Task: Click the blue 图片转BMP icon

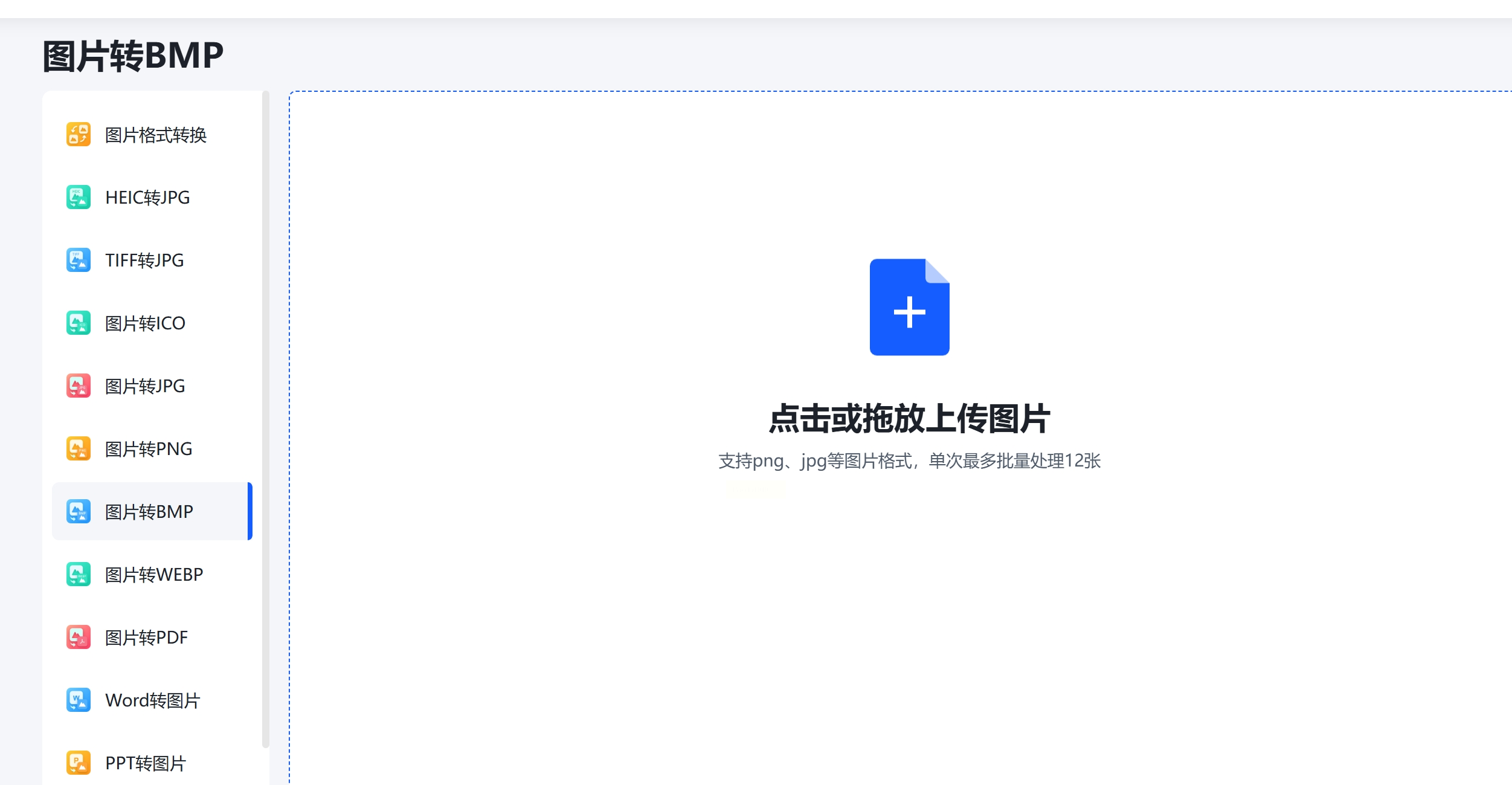Action: [x=78, y=511]
